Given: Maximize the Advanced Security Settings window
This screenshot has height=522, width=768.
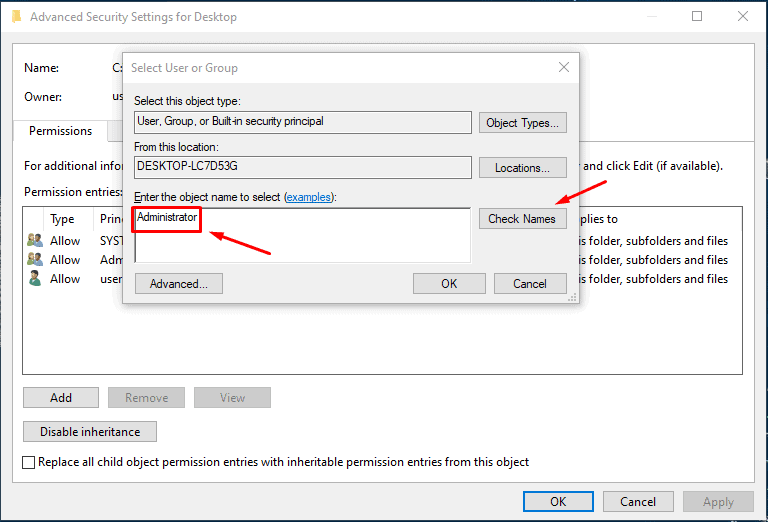Looking at the screenshot, I should pos(697,16).
